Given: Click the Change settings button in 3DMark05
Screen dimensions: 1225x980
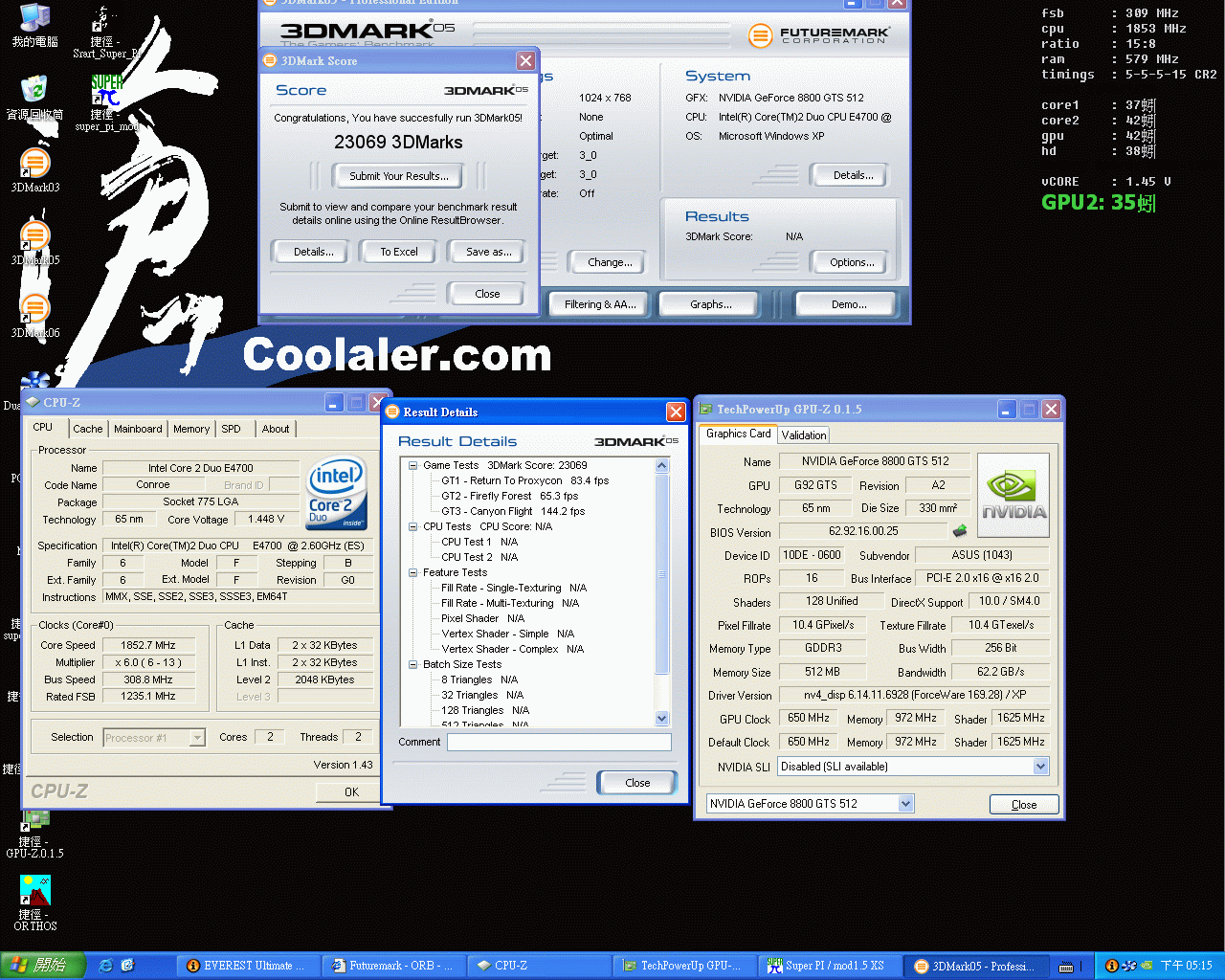Looking at the screenshot, I should (x=610, y=262).
